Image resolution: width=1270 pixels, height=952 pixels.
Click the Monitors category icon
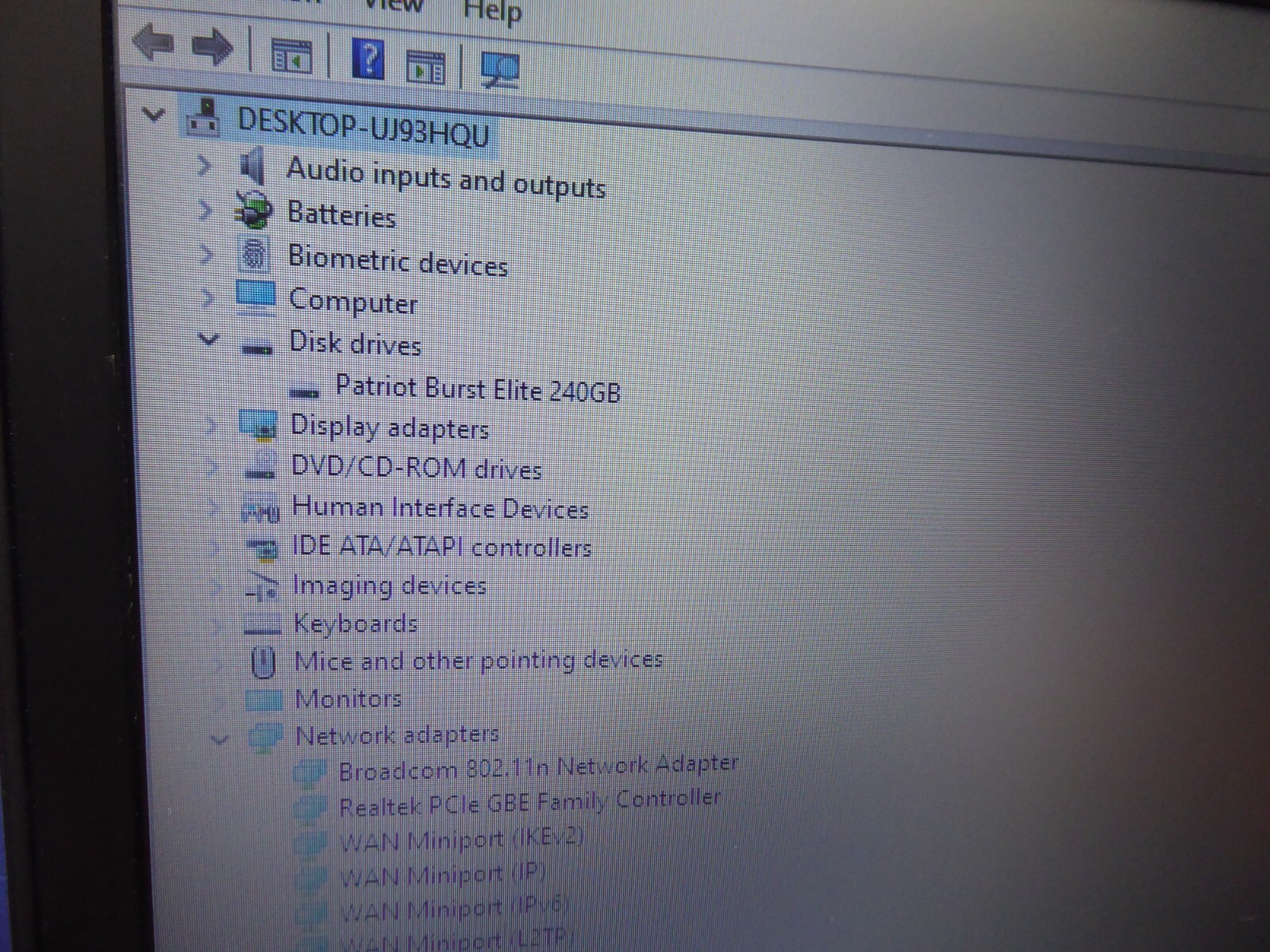pos(264,700)
